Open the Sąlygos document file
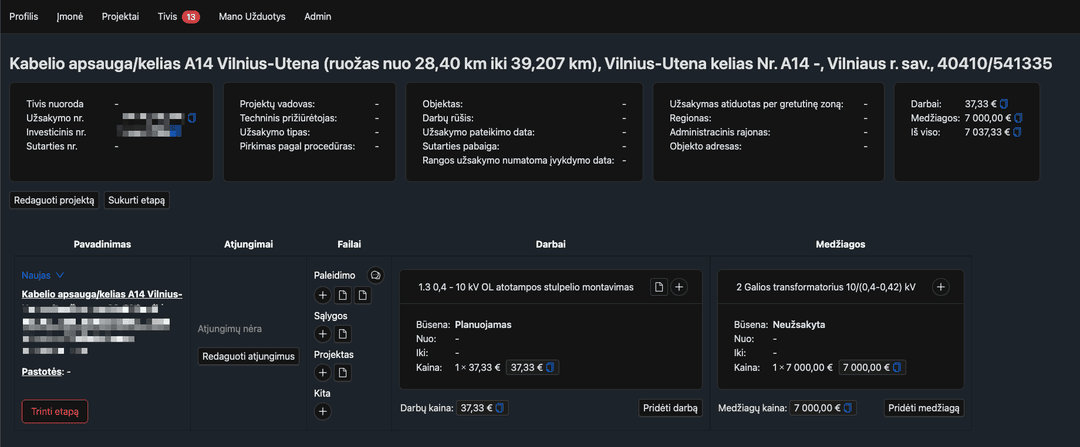This screenshot has width=1080, height=447. (x=342, y=335)
